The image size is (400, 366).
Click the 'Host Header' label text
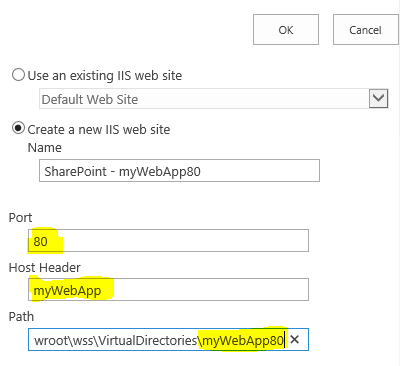[x=45, y=267]
